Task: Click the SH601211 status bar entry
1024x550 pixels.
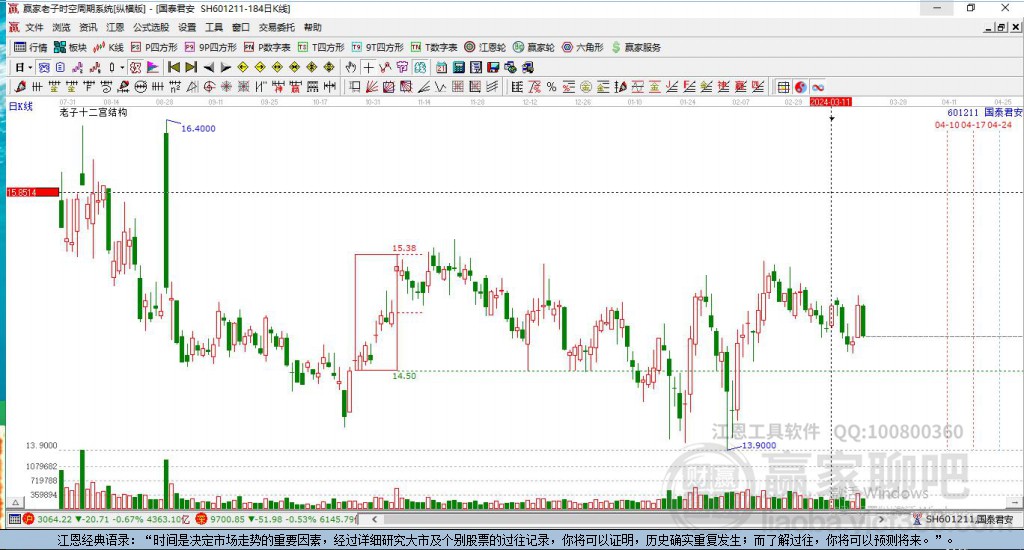Action: 963,519
